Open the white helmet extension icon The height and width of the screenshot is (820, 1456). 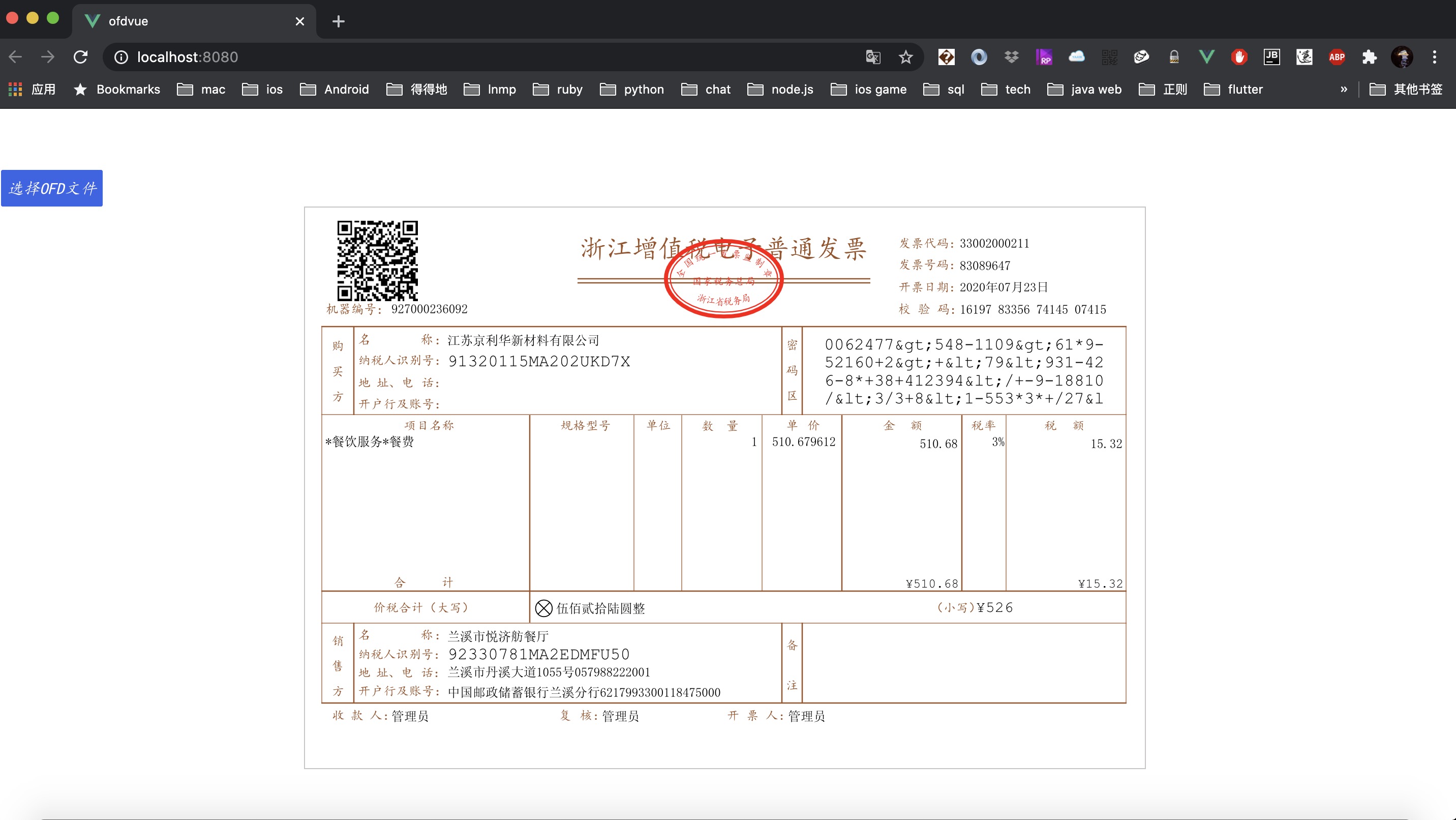(x=1142, y=56)
